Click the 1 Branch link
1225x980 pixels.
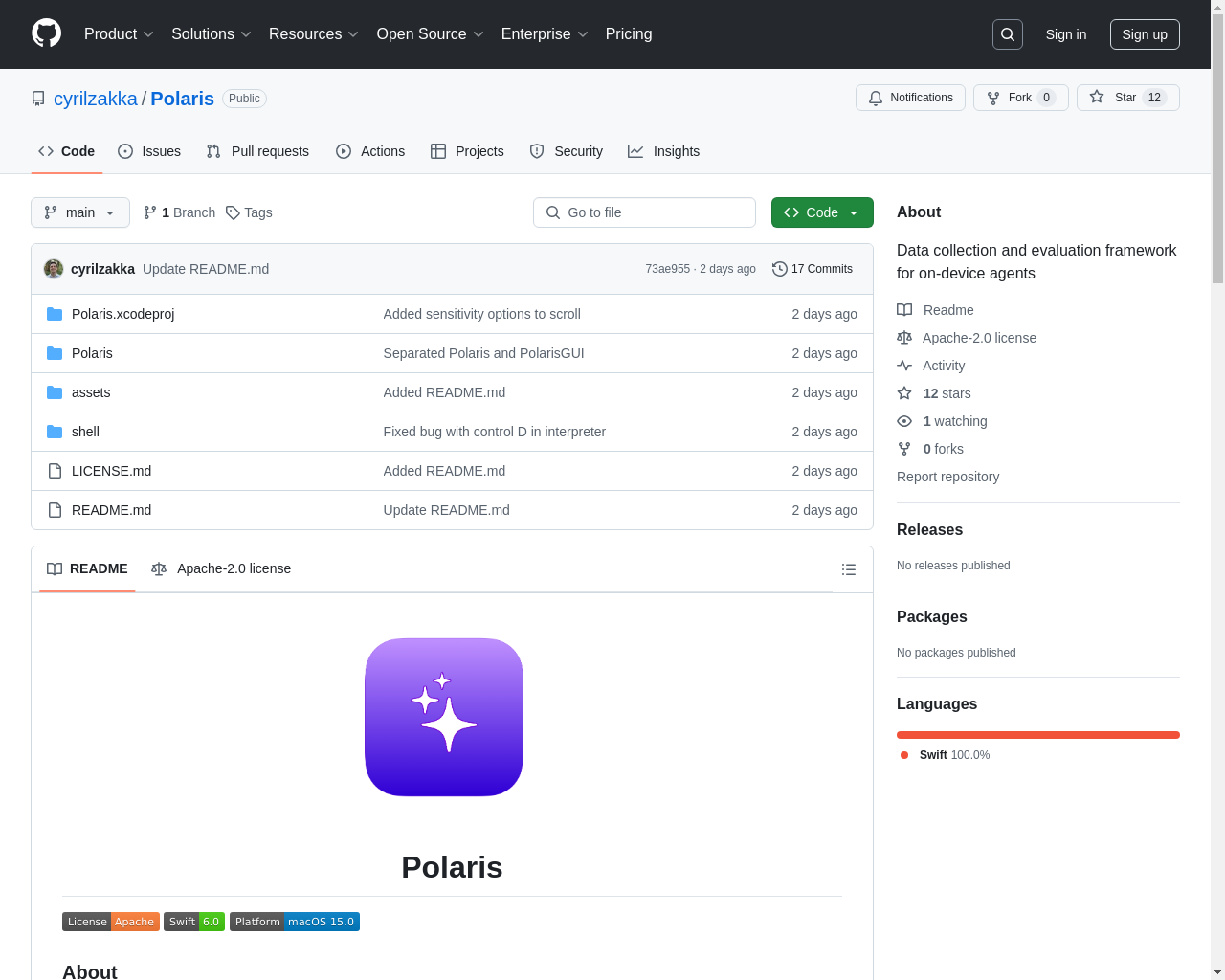point(179,212)
